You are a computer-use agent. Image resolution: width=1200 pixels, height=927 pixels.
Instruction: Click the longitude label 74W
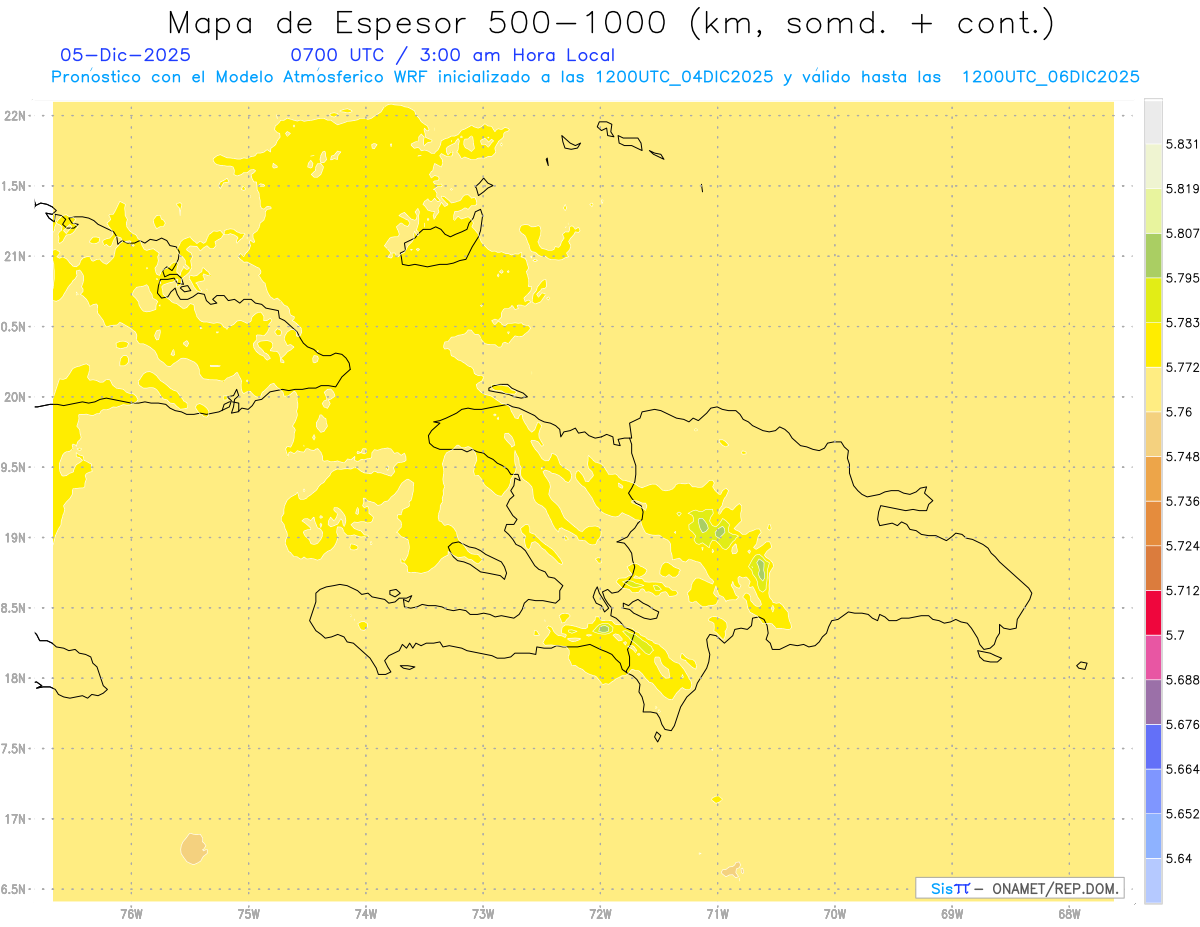tap(366, 914)
